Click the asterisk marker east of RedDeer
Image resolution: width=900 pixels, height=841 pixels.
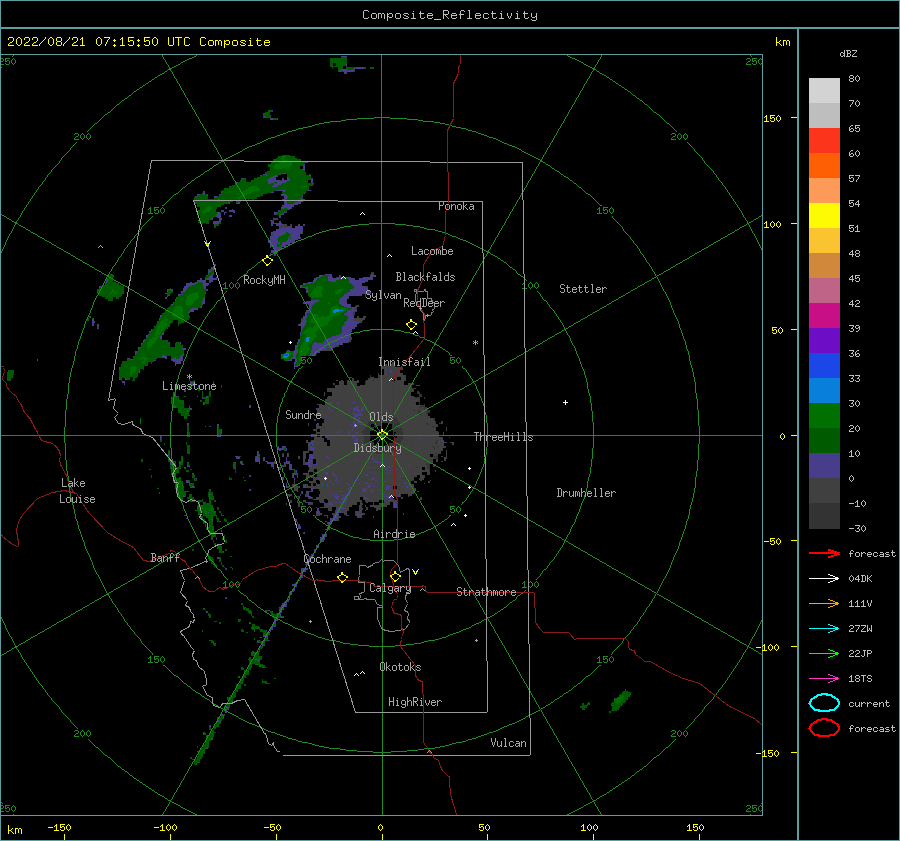[475, 343]
